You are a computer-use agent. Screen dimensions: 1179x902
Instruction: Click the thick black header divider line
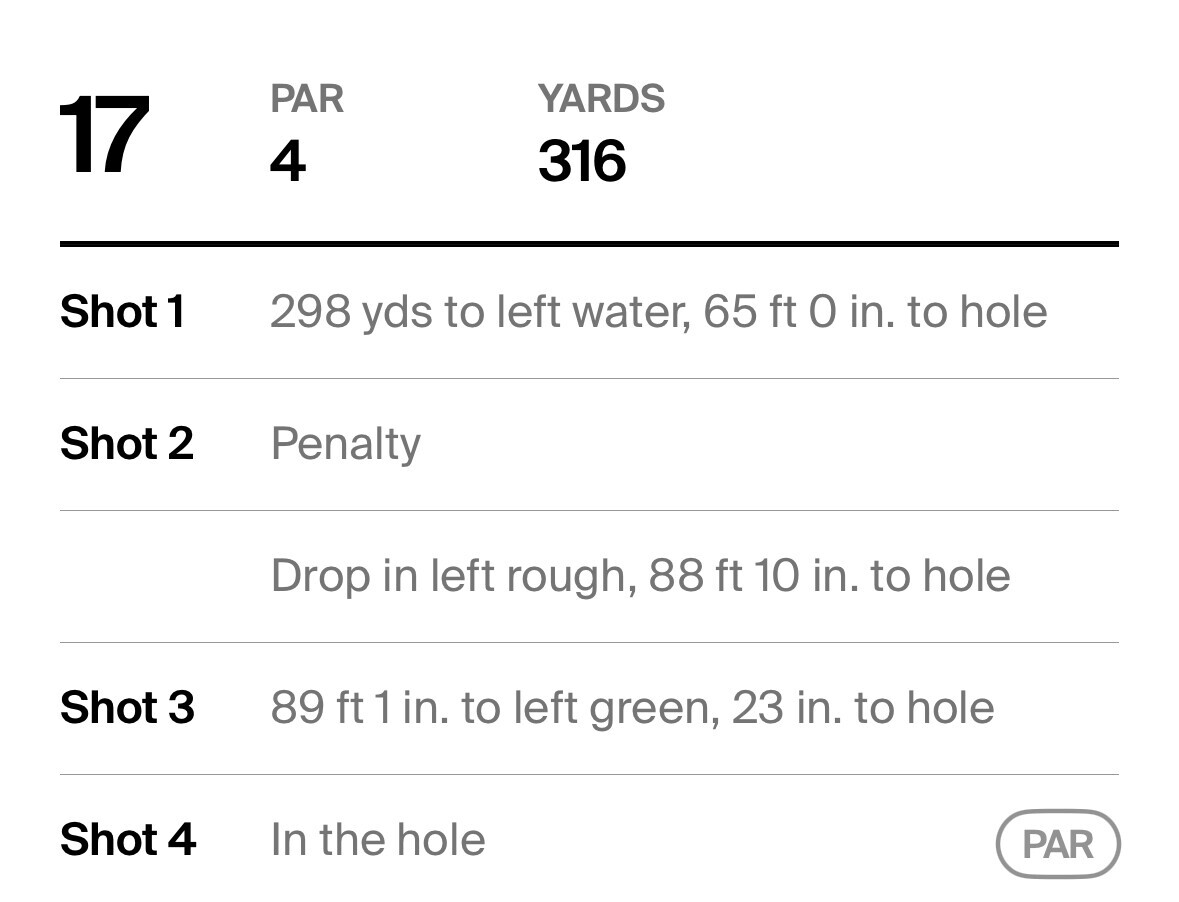[x=589, y=243]
